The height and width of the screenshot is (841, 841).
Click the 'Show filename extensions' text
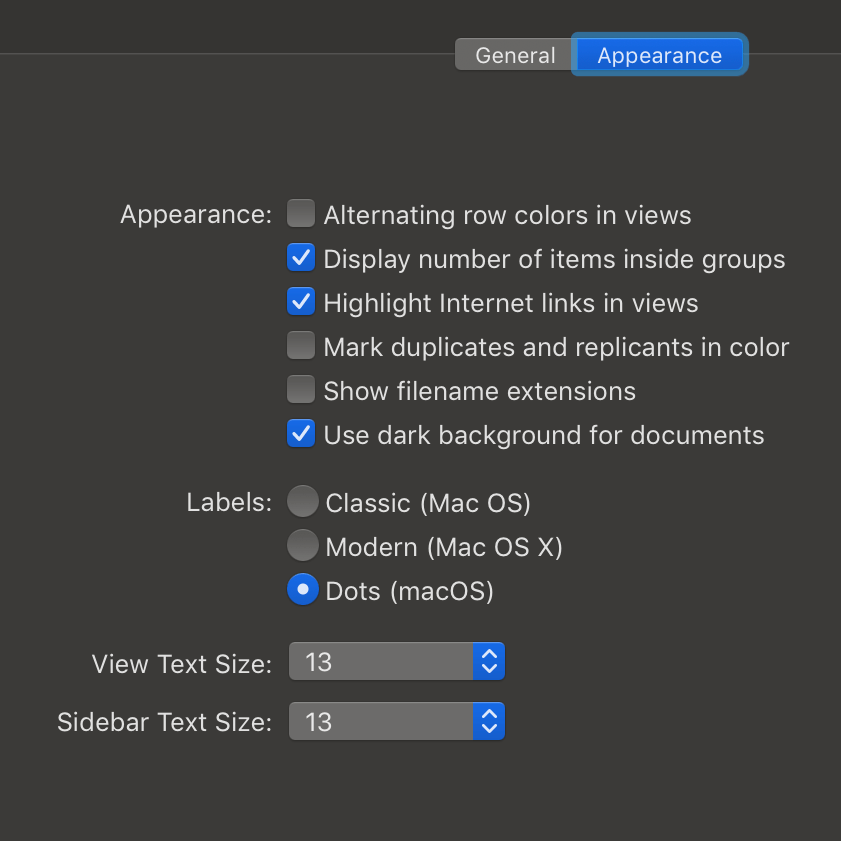coord(479,391)
